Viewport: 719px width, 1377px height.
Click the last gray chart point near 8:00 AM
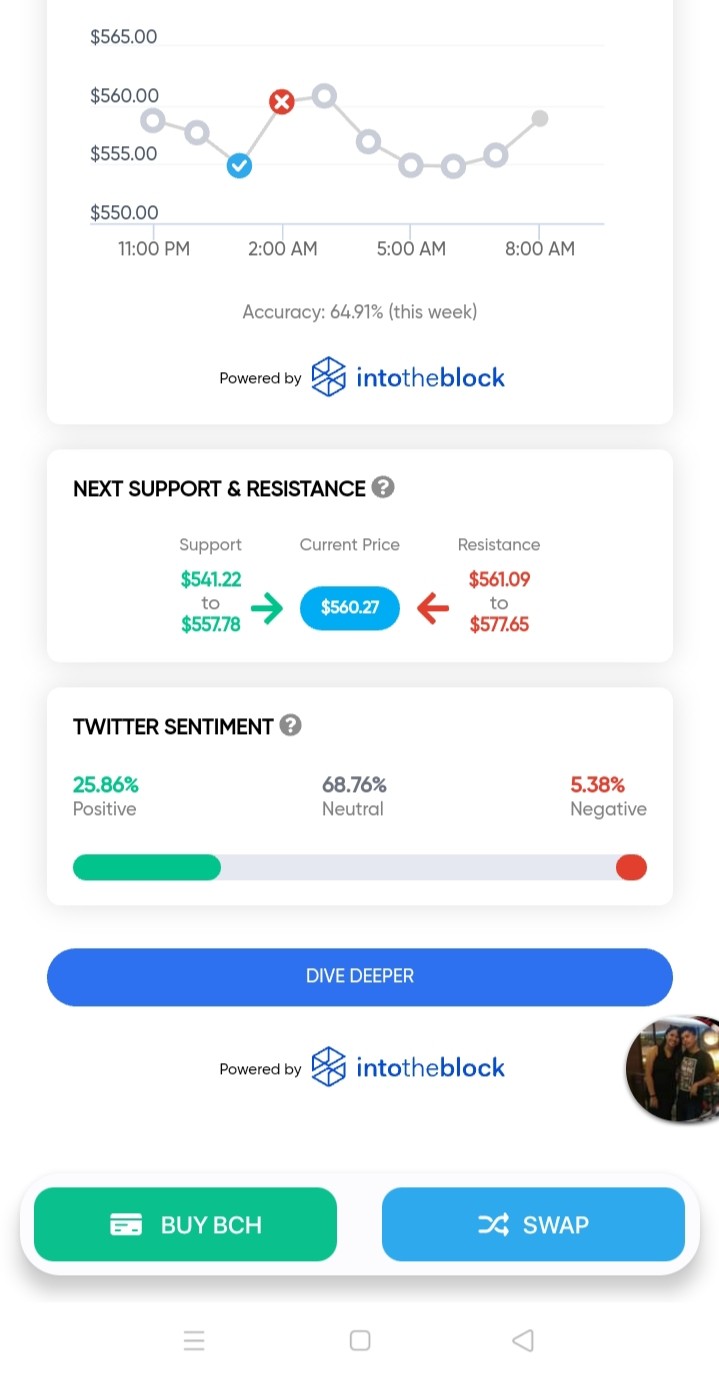540,118
